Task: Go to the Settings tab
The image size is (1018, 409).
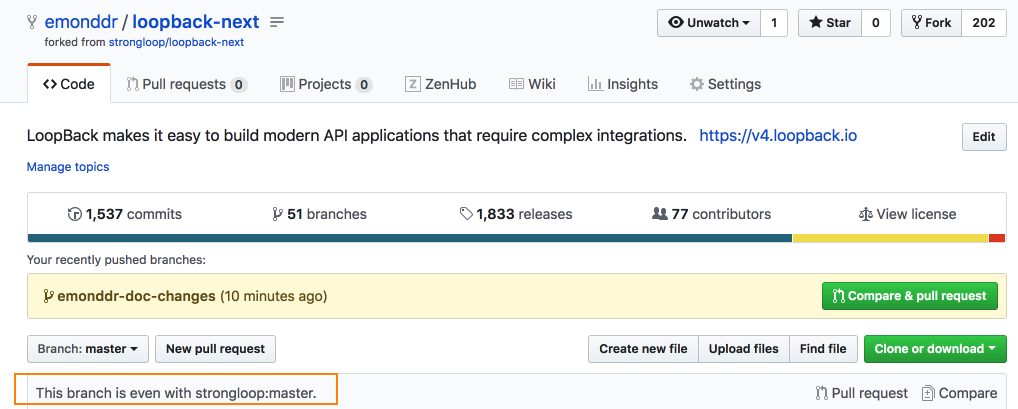Action: tap(725, 84)
